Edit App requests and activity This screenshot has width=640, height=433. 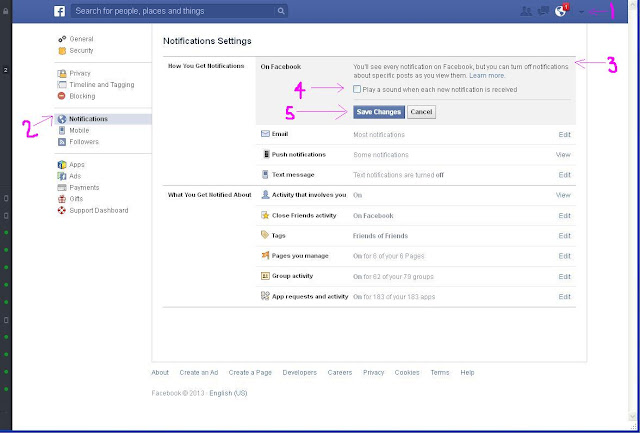(564, 297)
